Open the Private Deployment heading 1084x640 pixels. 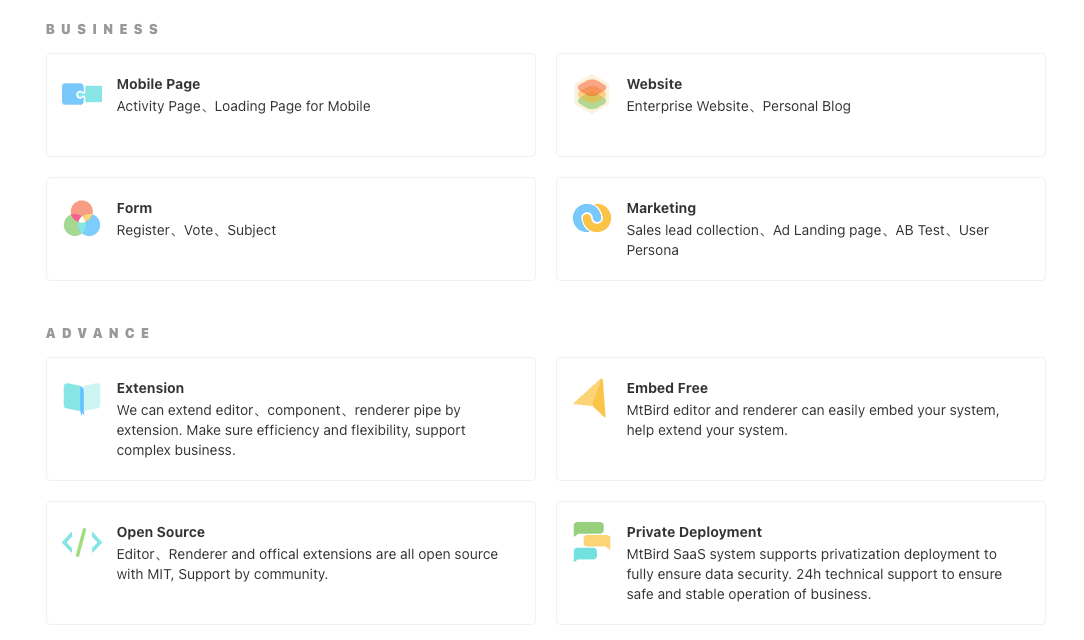click(x=694, y=532)
